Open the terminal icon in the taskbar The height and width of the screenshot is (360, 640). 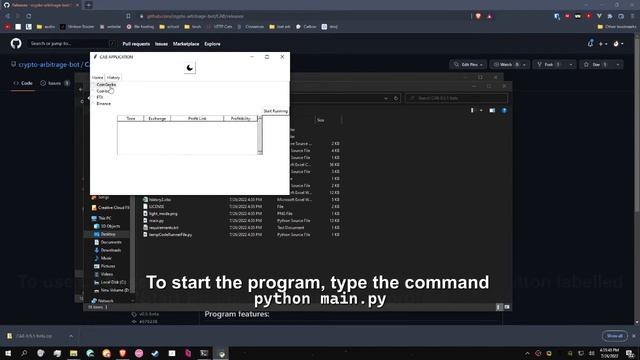tap(204, 353)
